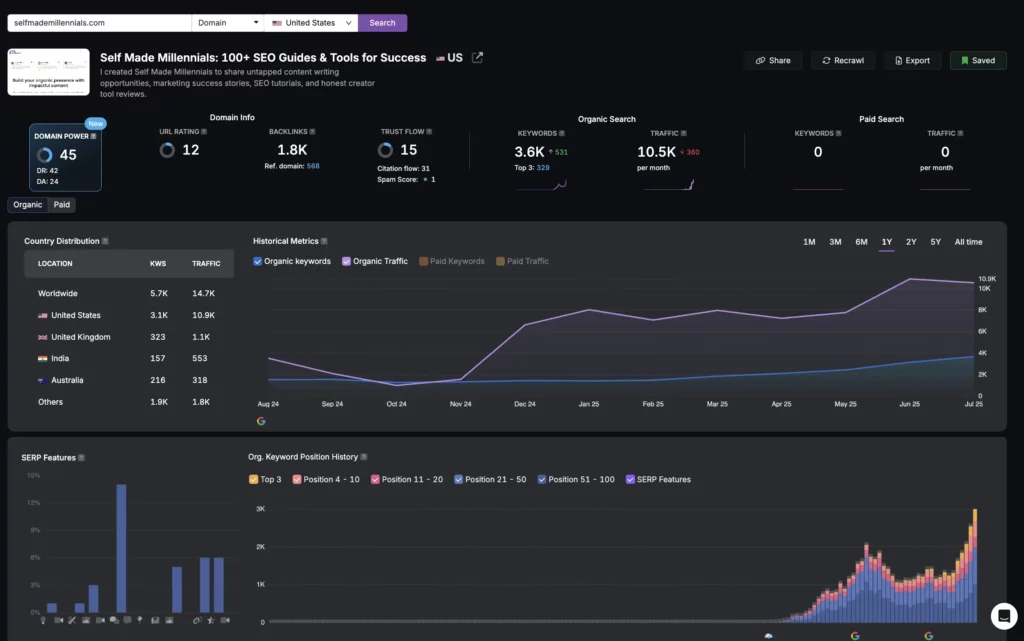Select the 6M time range
Viewport: 1024px width, 641px height.
tap(861, 241)
